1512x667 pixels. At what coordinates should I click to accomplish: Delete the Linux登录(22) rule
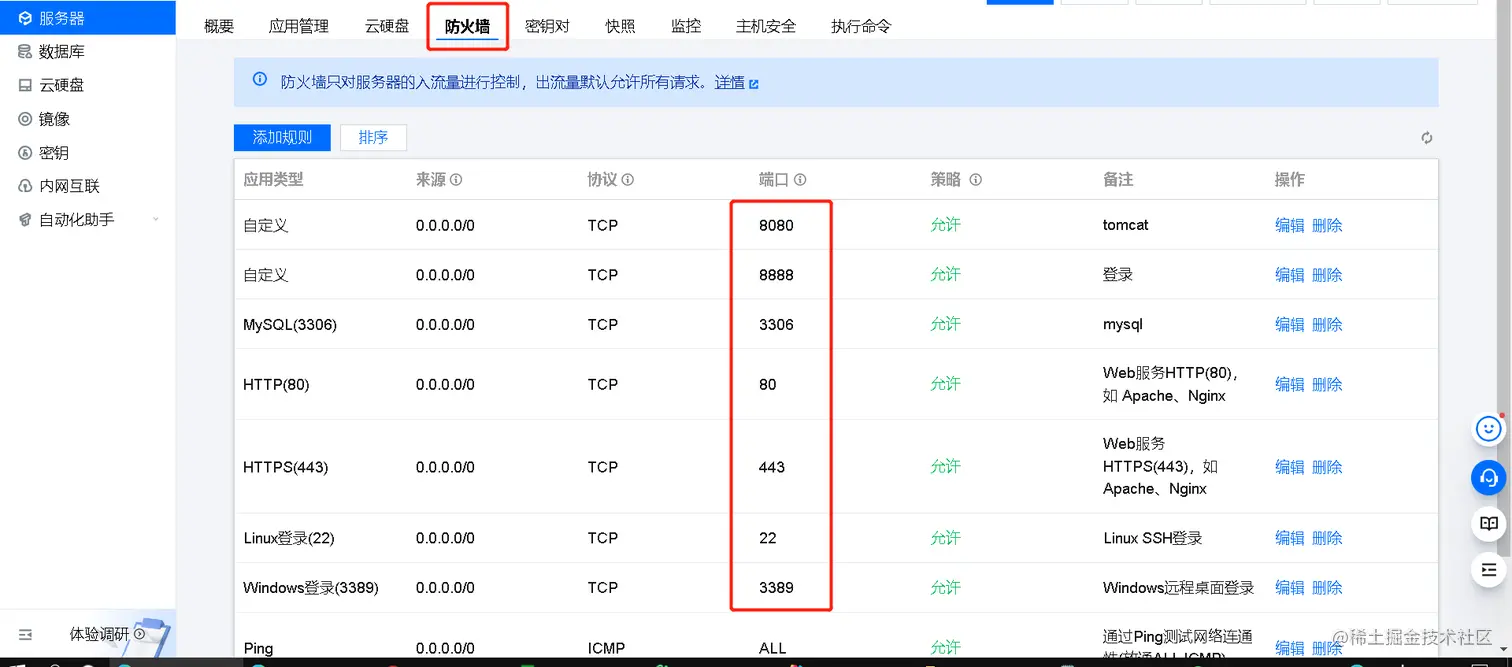pyautogui.click(x=1327, y=538)
